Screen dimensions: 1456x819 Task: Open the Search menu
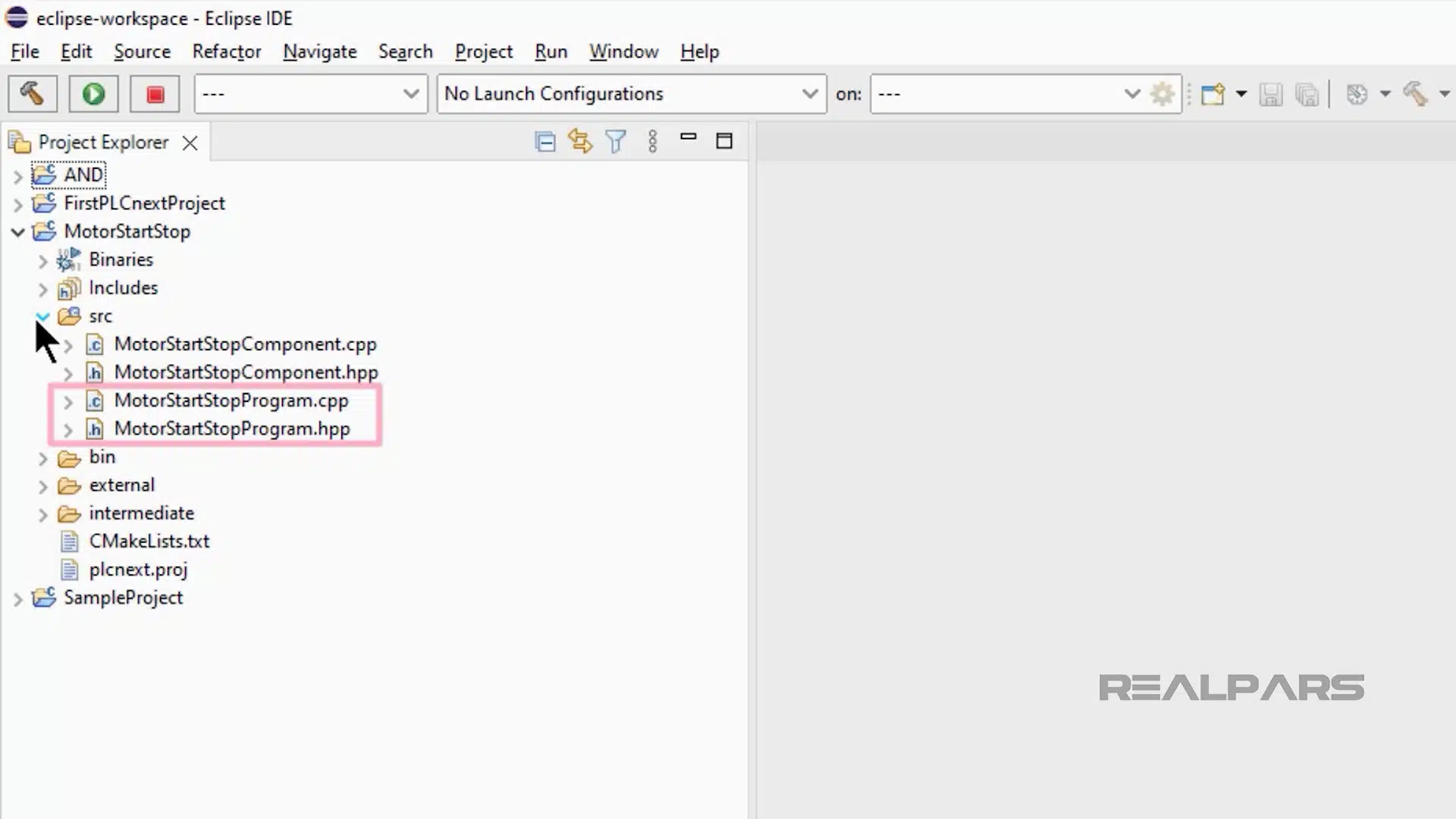[405, 52]
